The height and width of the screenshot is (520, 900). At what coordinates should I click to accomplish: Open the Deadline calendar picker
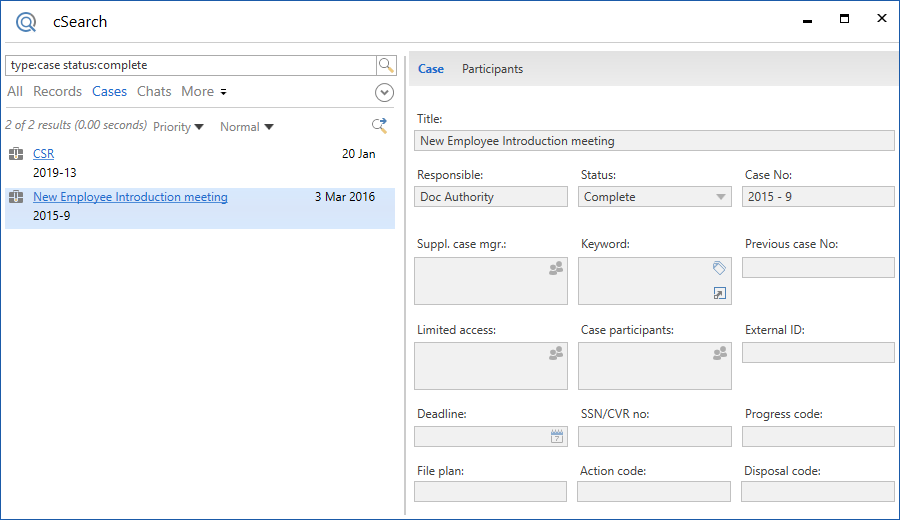[x=557, y=436]
